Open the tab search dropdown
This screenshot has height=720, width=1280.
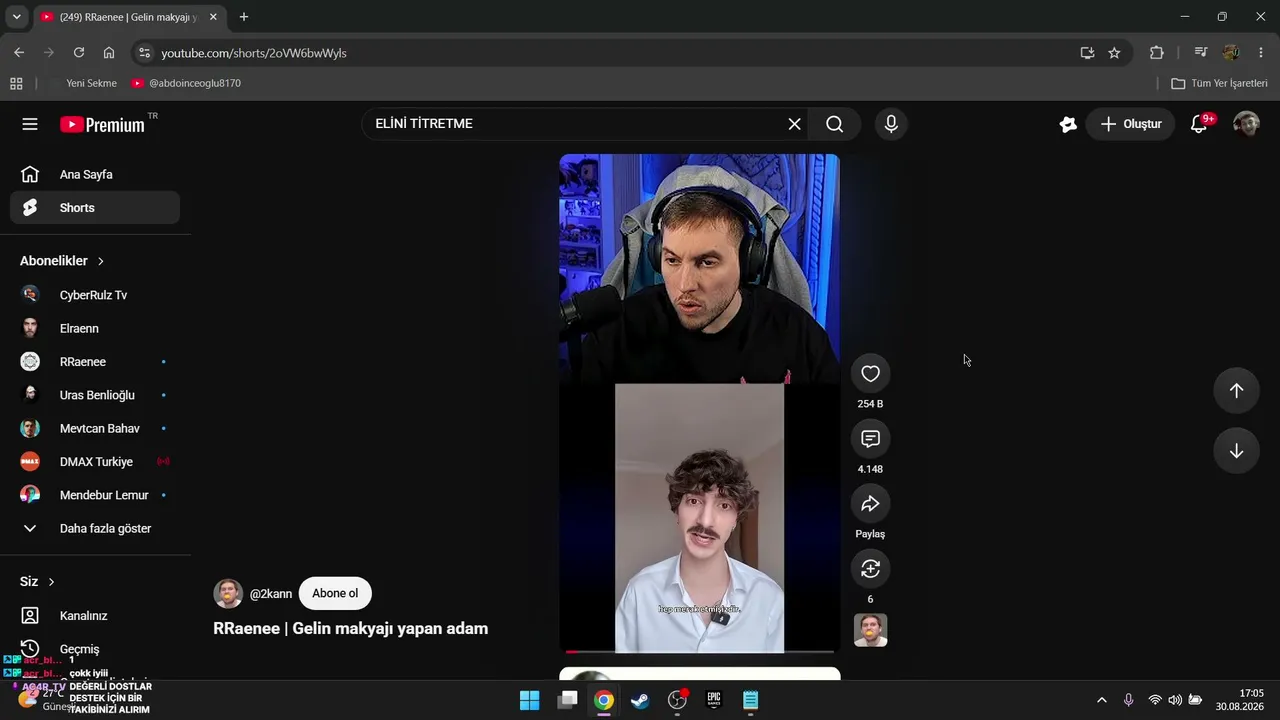(16, 17)
